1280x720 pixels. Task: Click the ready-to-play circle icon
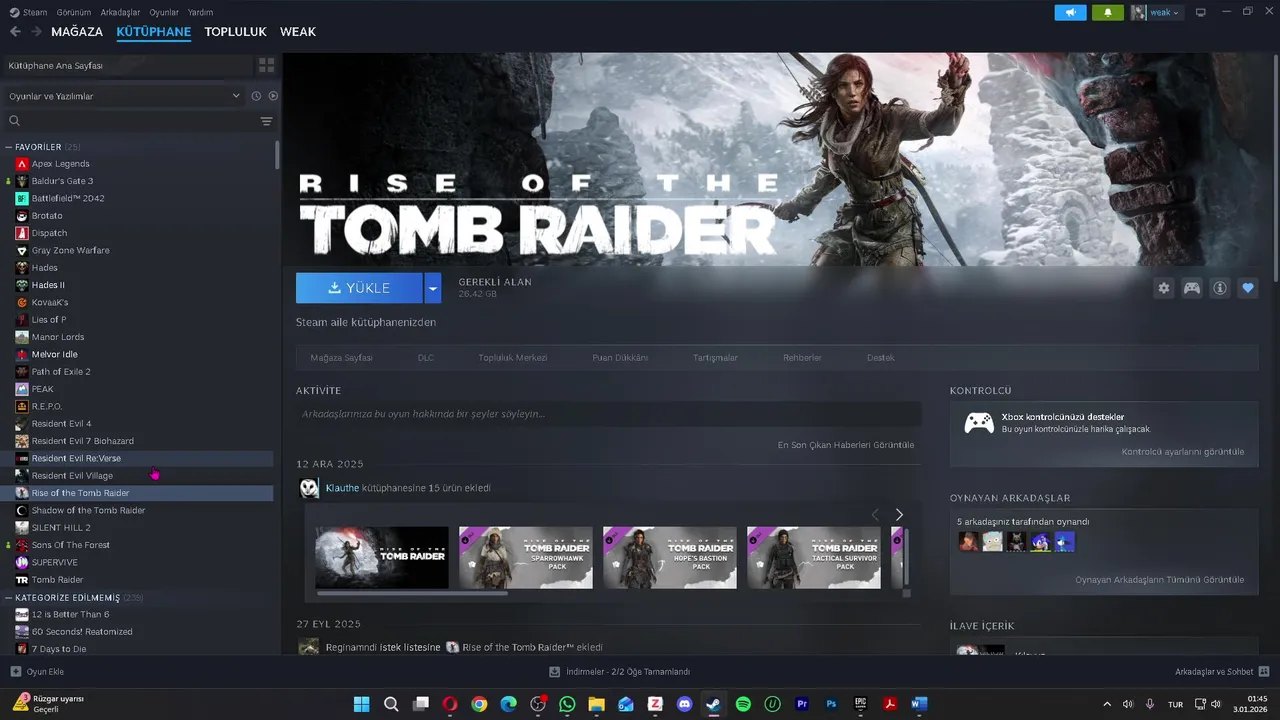point(273,96)
